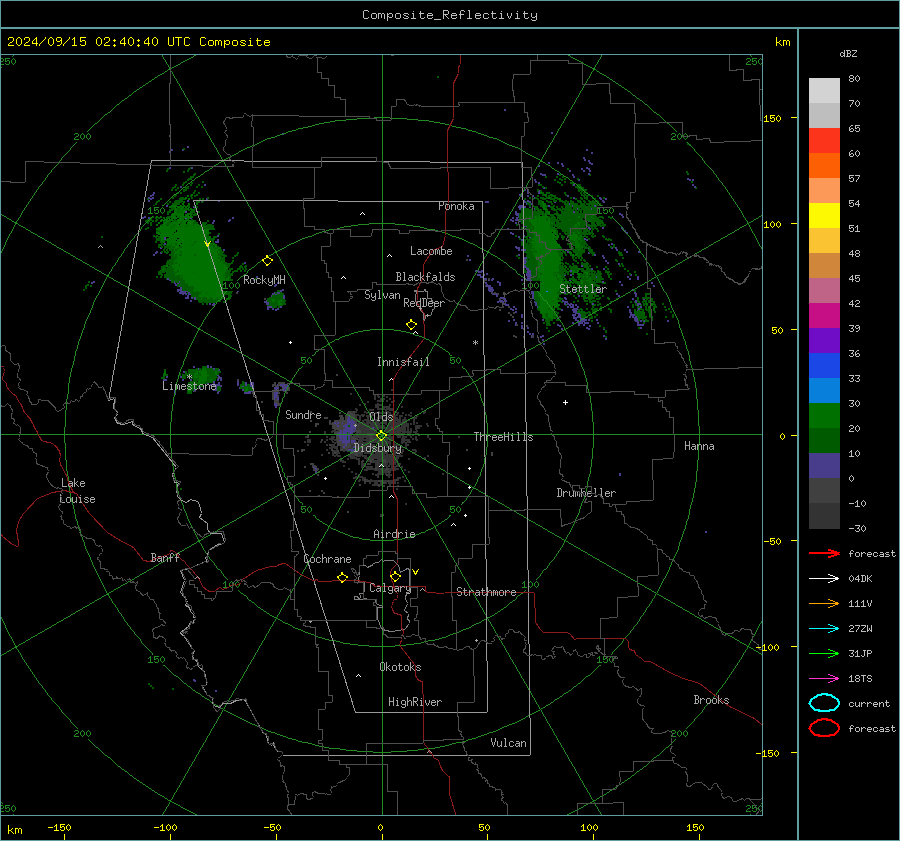This screenshot has width=900, height=841.
Task: Click the cyan 'current' ellipse legend icon
Action: pos(824,703)
